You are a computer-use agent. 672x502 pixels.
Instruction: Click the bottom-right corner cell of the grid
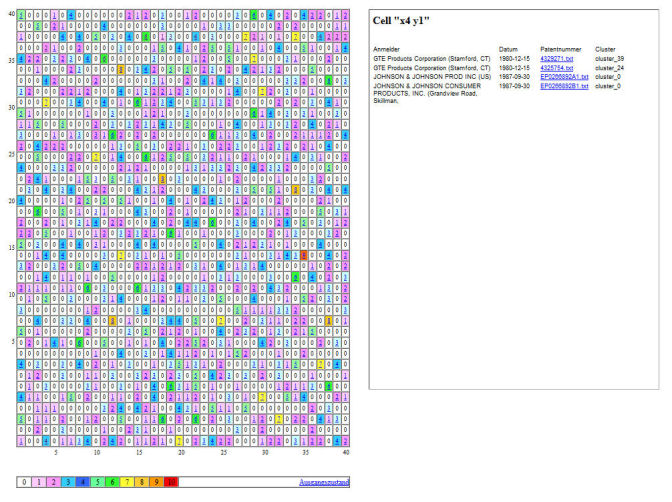(x=345, y=441)
